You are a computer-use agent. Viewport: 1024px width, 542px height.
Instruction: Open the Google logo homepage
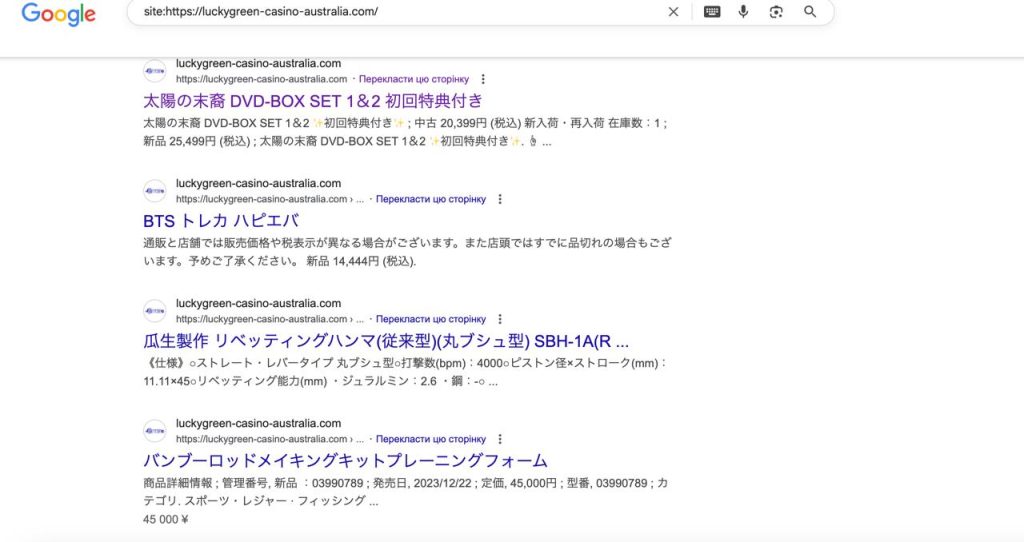coord(58,13)
